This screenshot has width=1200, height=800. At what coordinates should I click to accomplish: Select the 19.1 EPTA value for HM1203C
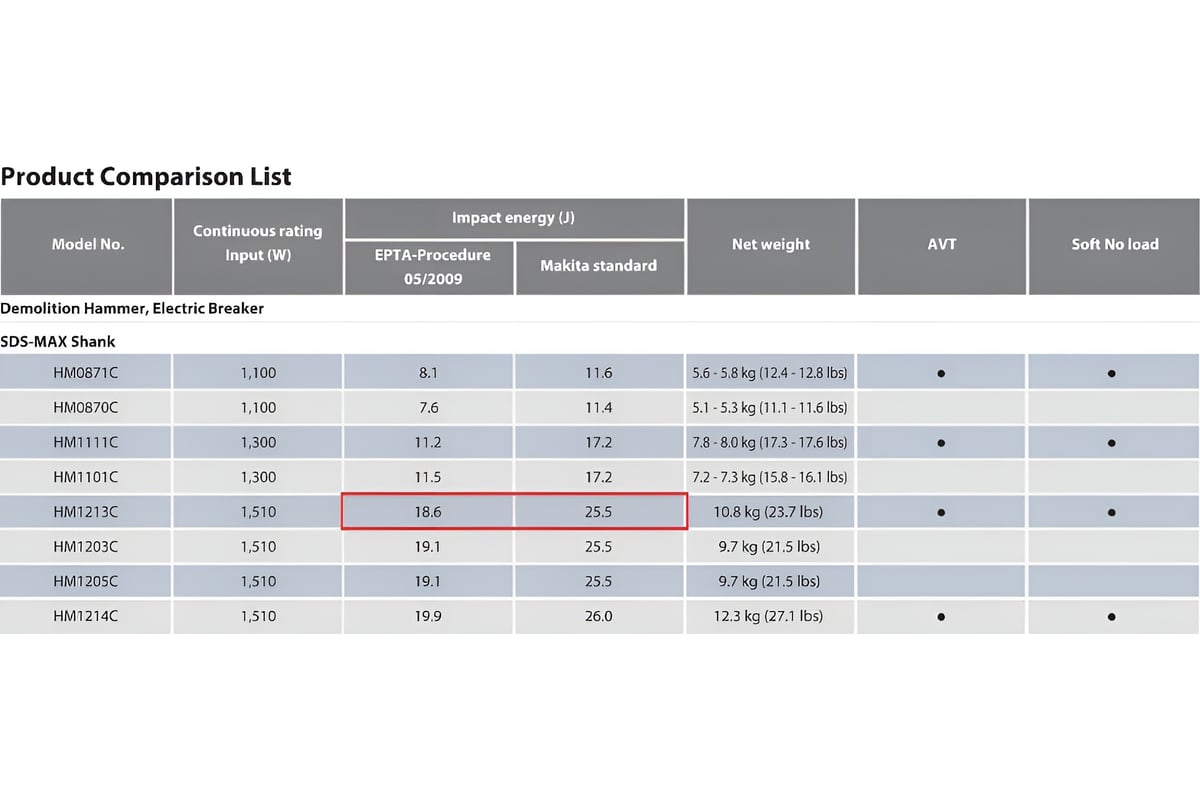pyautogui.click(x=429, y=547)
